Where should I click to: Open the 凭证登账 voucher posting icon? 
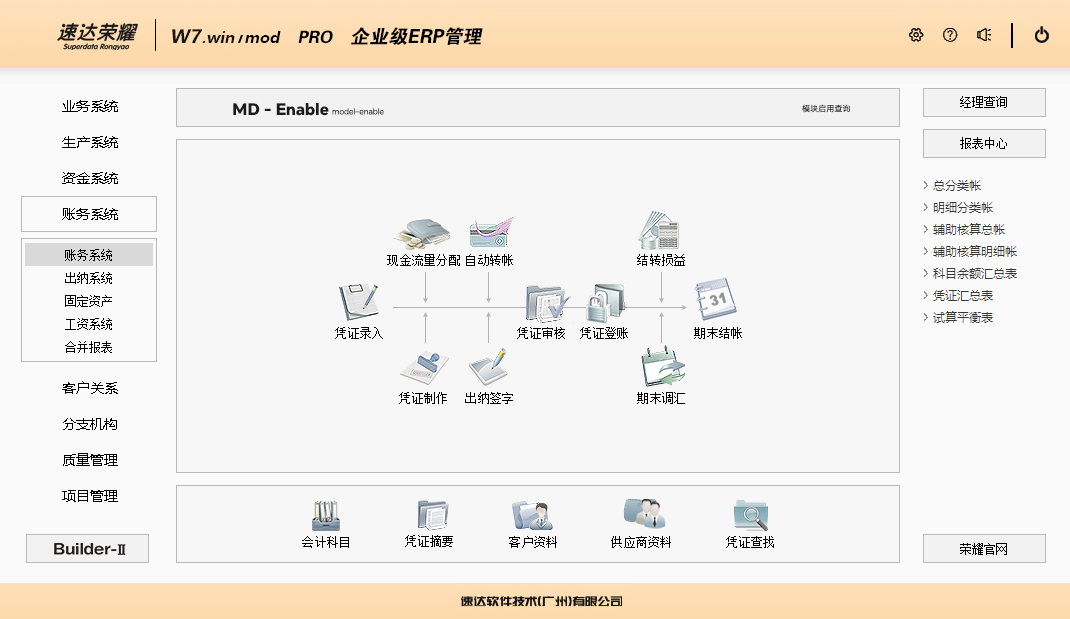(x=604, y=303)
